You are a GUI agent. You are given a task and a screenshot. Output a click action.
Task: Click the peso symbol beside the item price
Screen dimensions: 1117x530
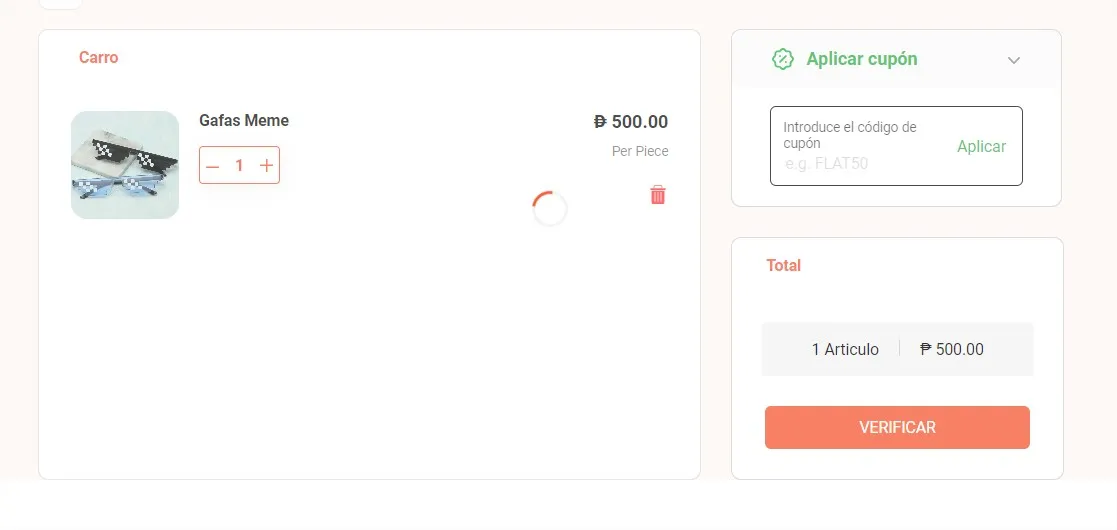click(600, 122)
